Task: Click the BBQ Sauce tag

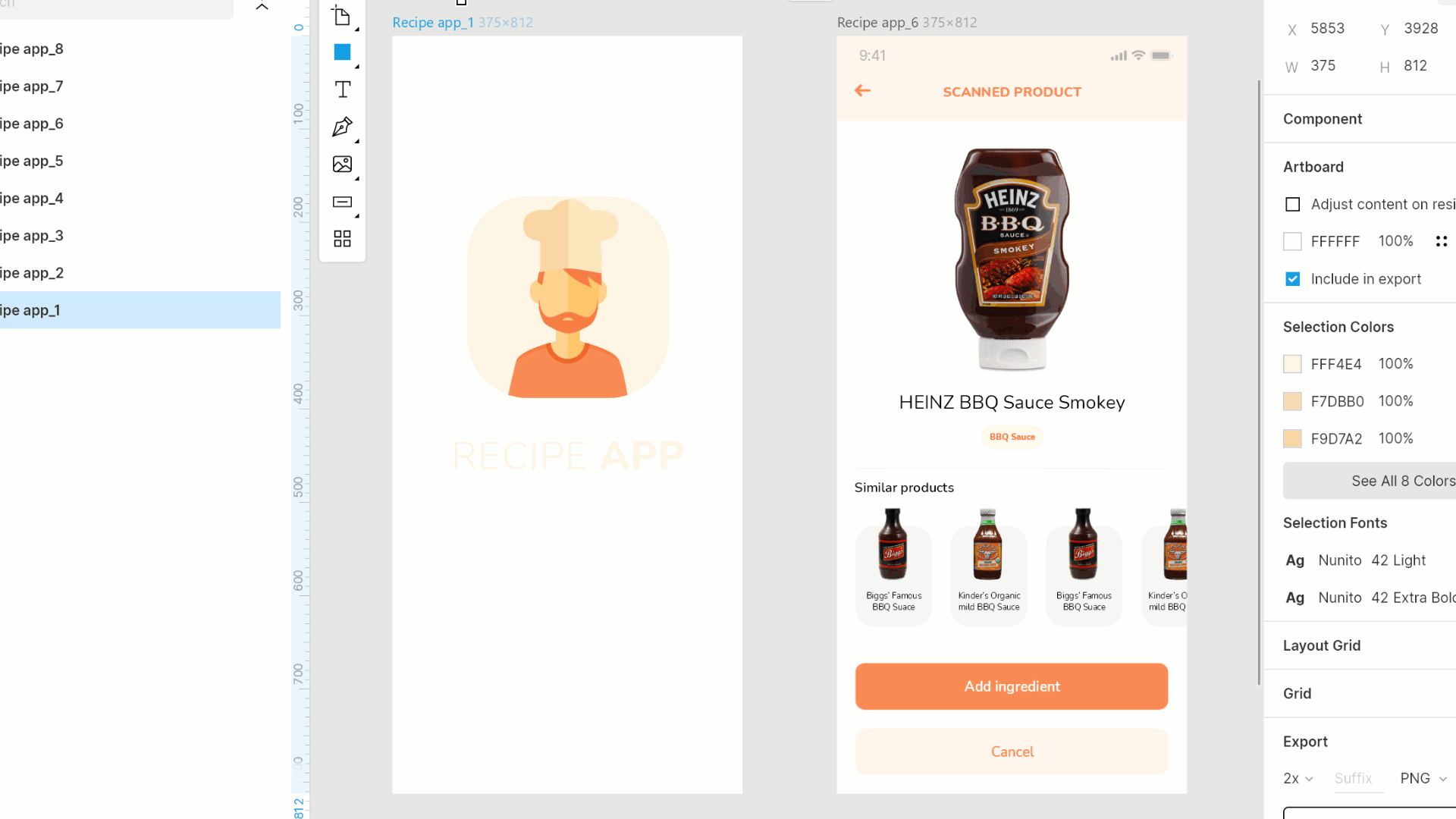Action: (1012, 437)
